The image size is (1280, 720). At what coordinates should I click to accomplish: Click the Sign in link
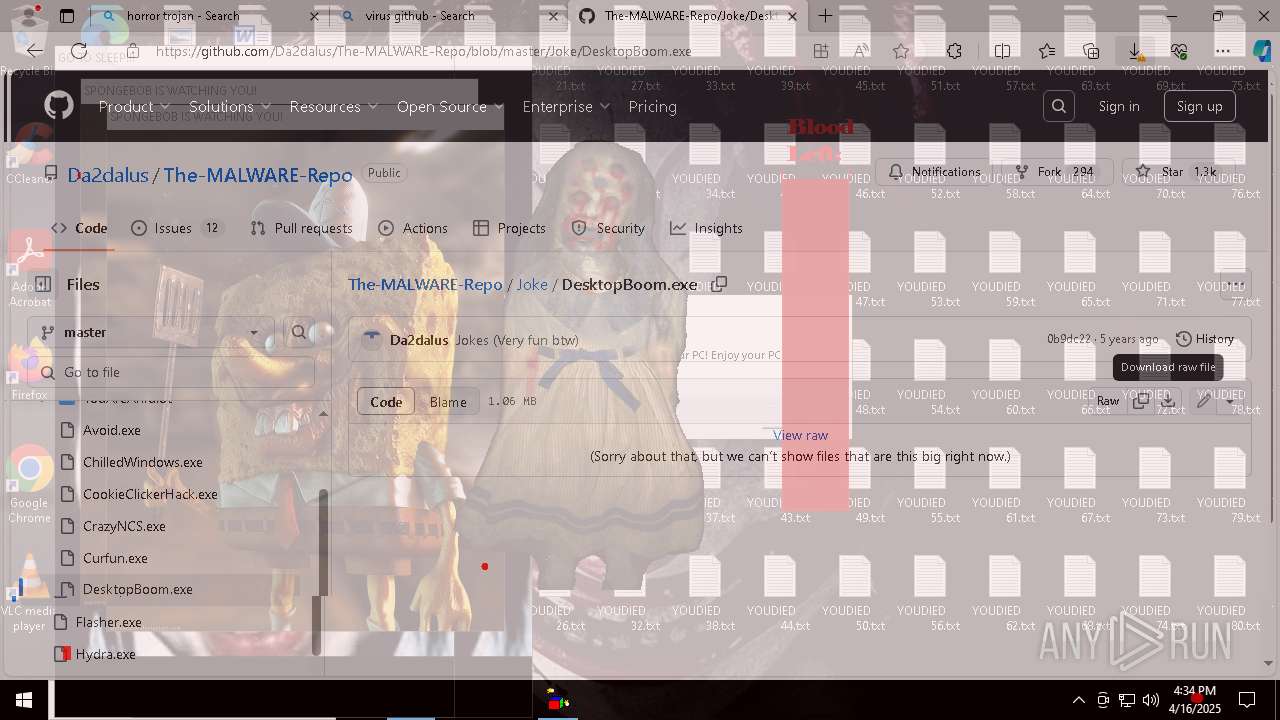pyautogui.click(x=1118, y=106)
